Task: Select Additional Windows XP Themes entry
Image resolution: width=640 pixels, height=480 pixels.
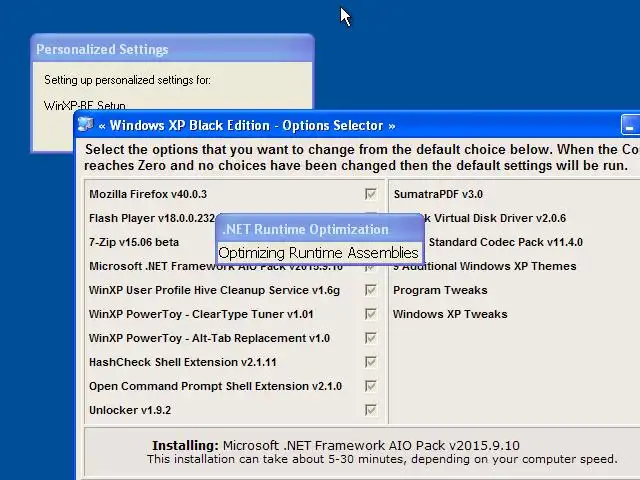Action: 485,266
